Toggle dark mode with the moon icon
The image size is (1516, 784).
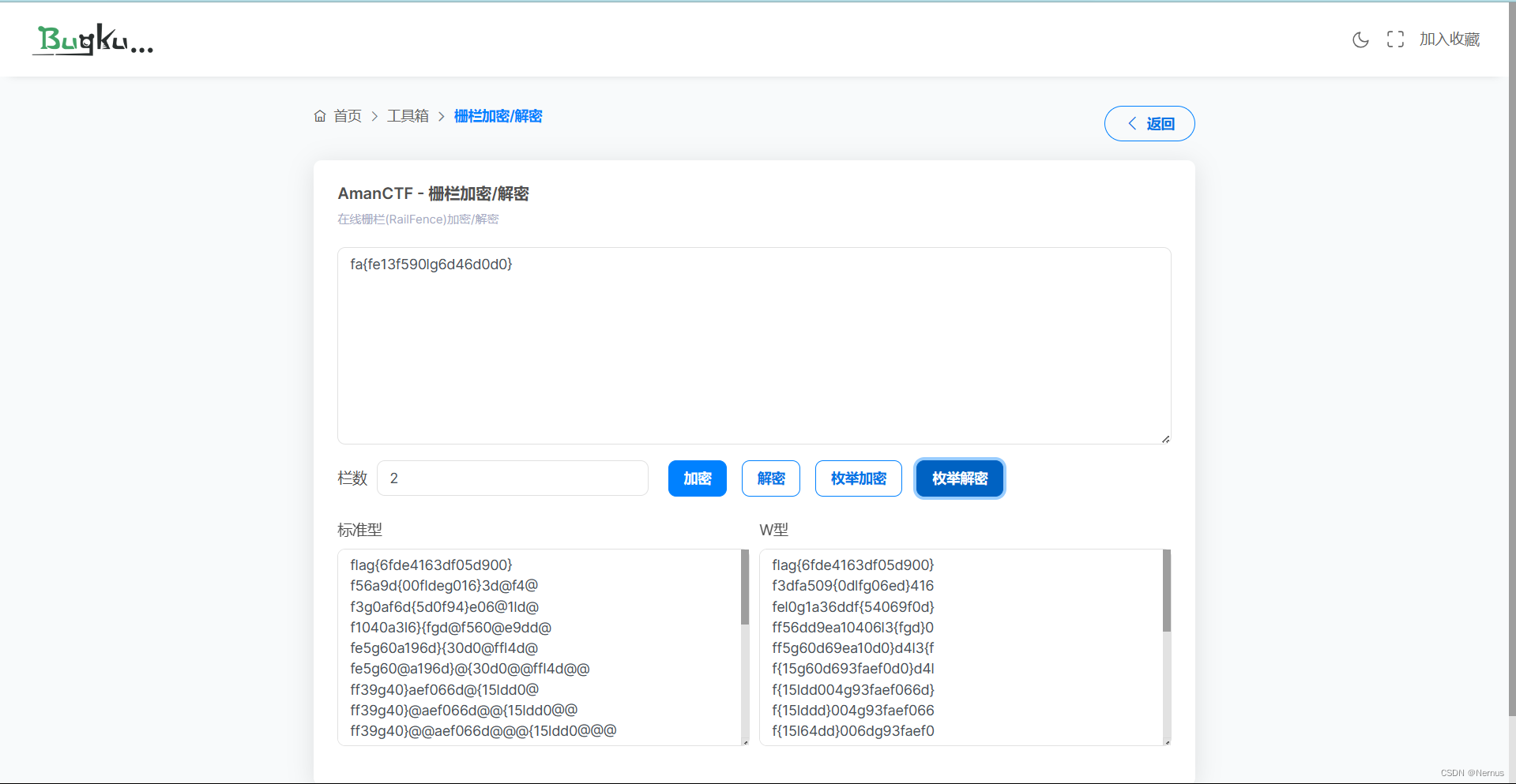[1360, 39]
